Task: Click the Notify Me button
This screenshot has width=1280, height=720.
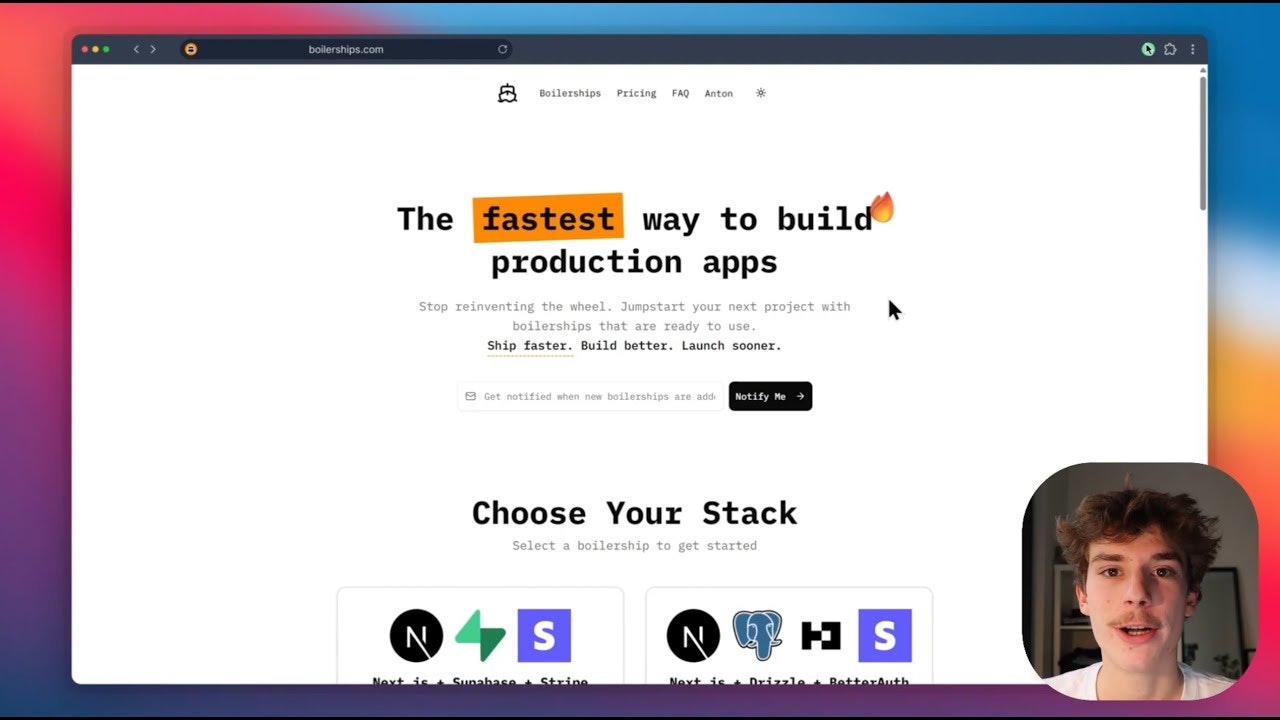Action: 770,396
